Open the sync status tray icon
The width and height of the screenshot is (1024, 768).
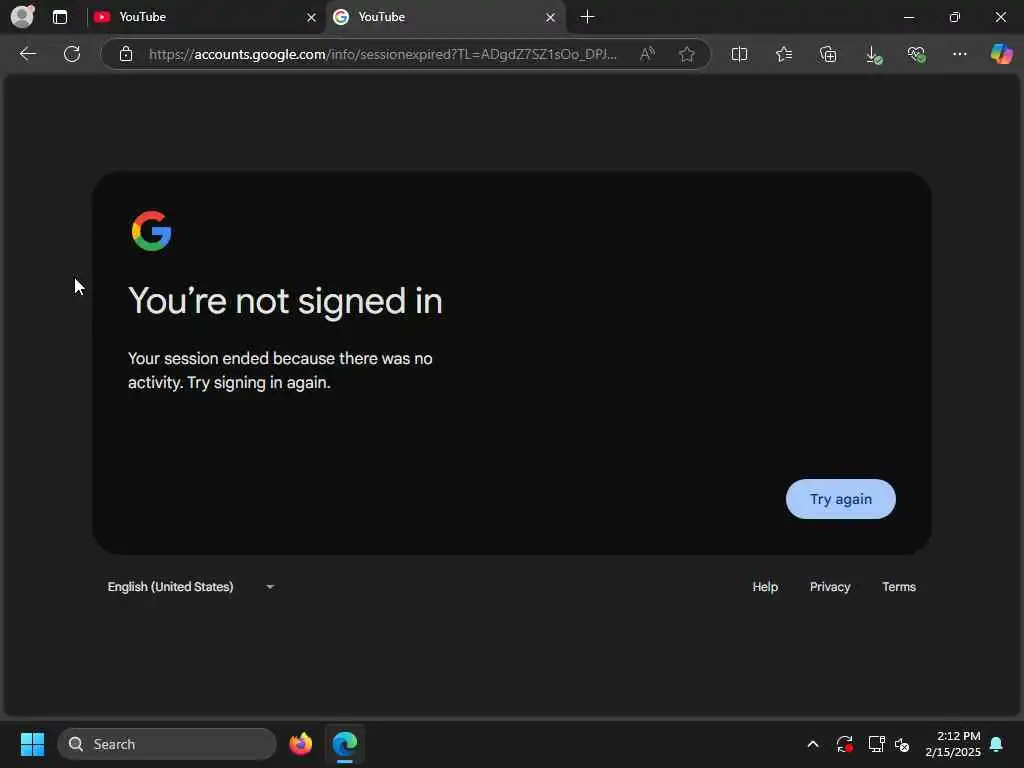click(844, 744)
